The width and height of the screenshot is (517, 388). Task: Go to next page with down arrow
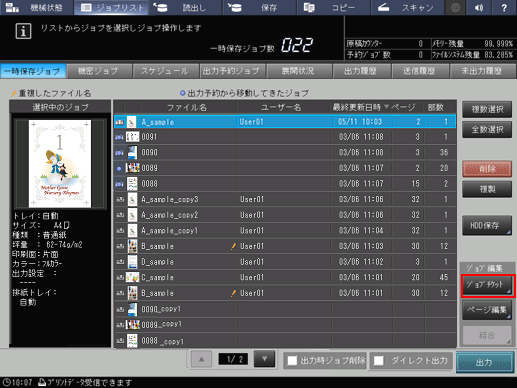[x=264, y=359]
